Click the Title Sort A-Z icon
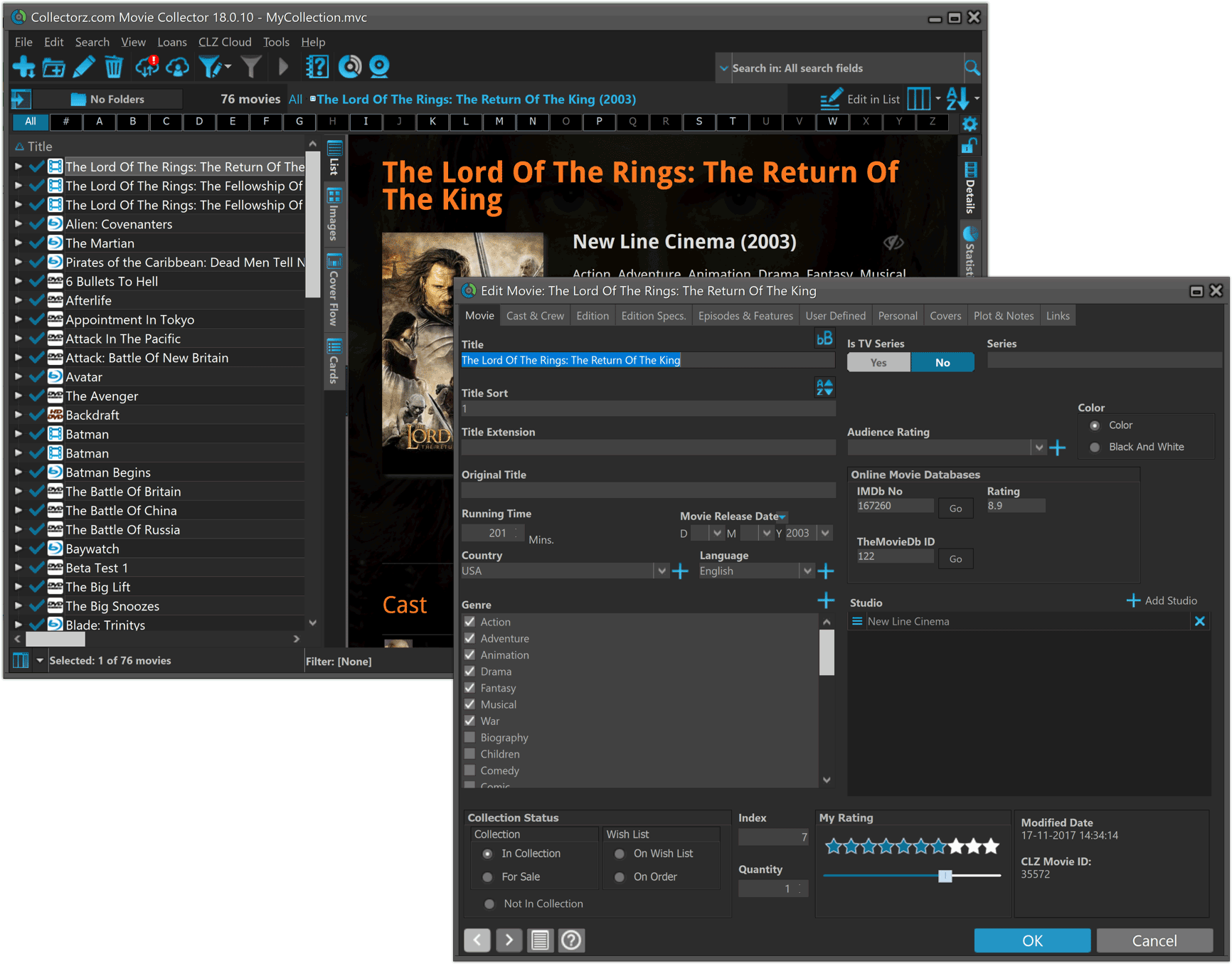Viewport: 1232px width, 964px height. click(824, 388)
